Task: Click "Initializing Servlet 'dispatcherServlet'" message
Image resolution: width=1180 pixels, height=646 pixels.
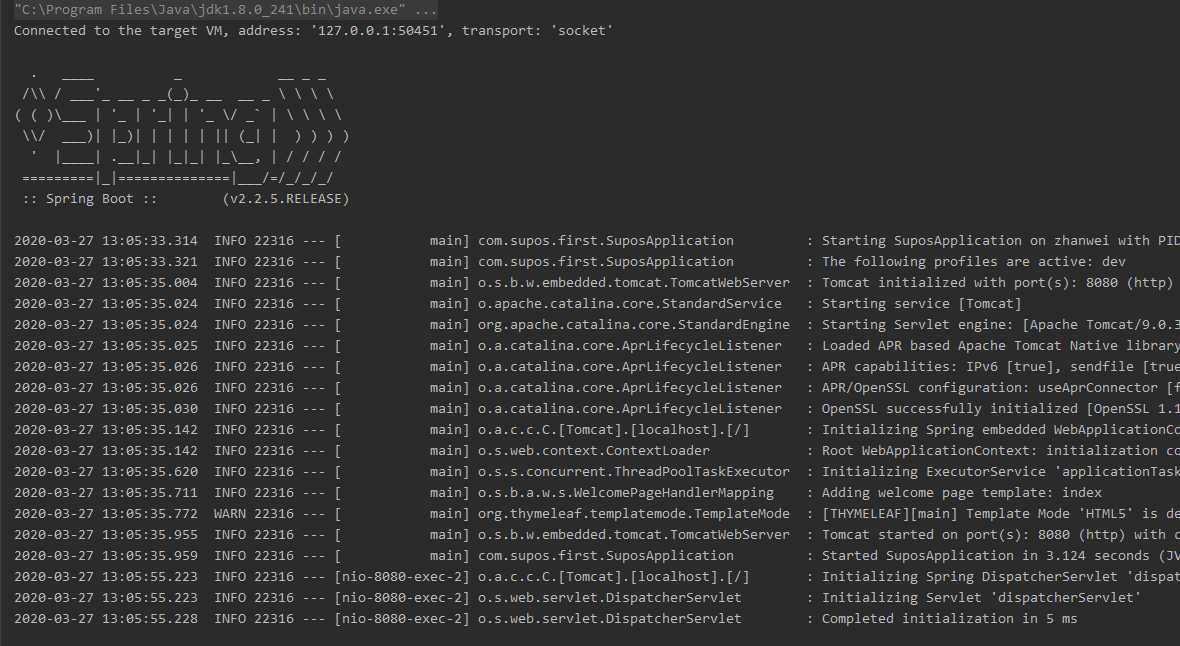Action: tap(981, 598)
